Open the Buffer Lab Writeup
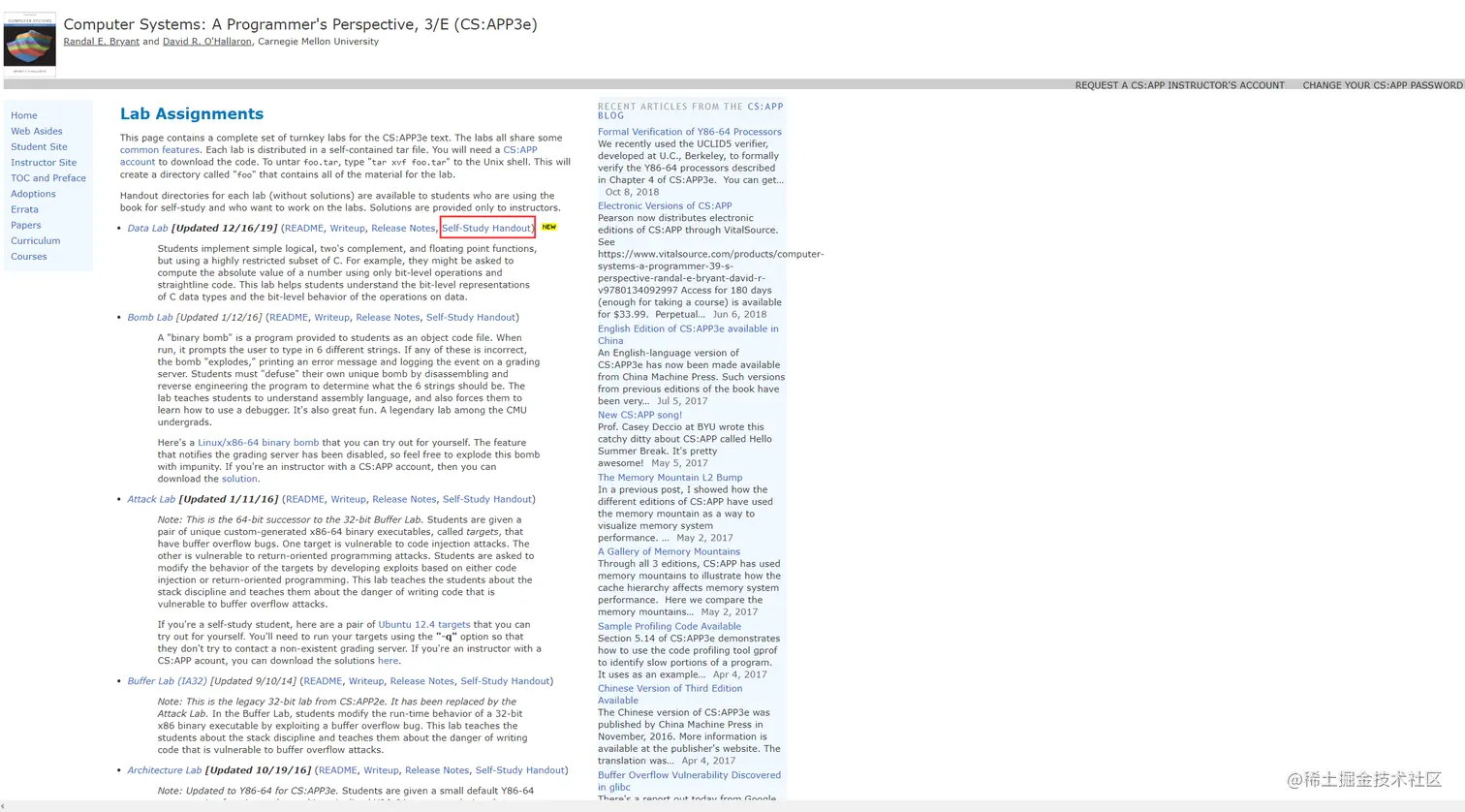The height and width of the screenshot is (812, 1465). [x=366, y=681]
